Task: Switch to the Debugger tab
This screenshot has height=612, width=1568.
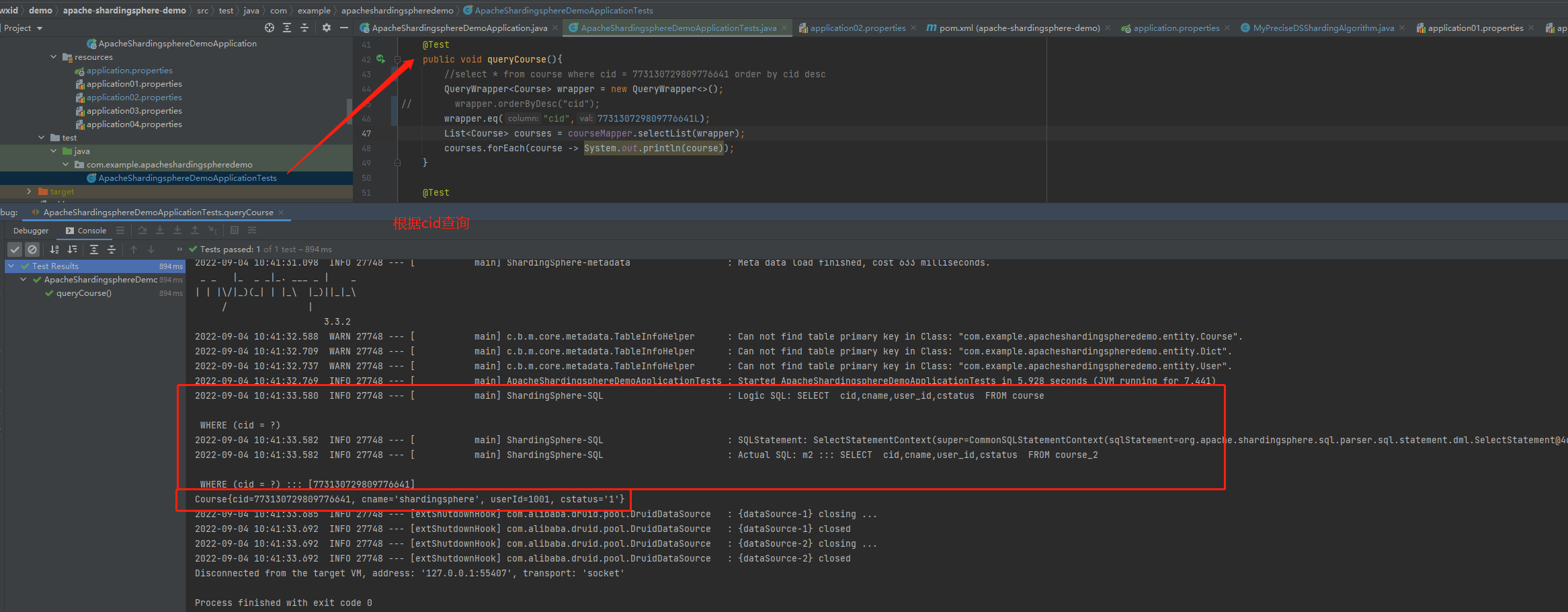Action: 31,231
